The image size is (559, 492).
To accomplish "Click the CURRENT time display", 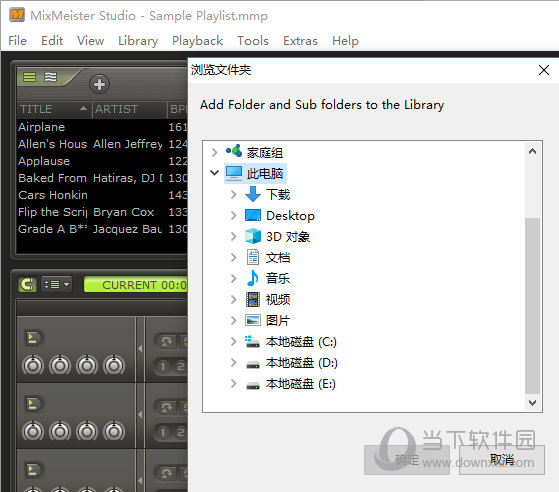I will tap(135, 285).
